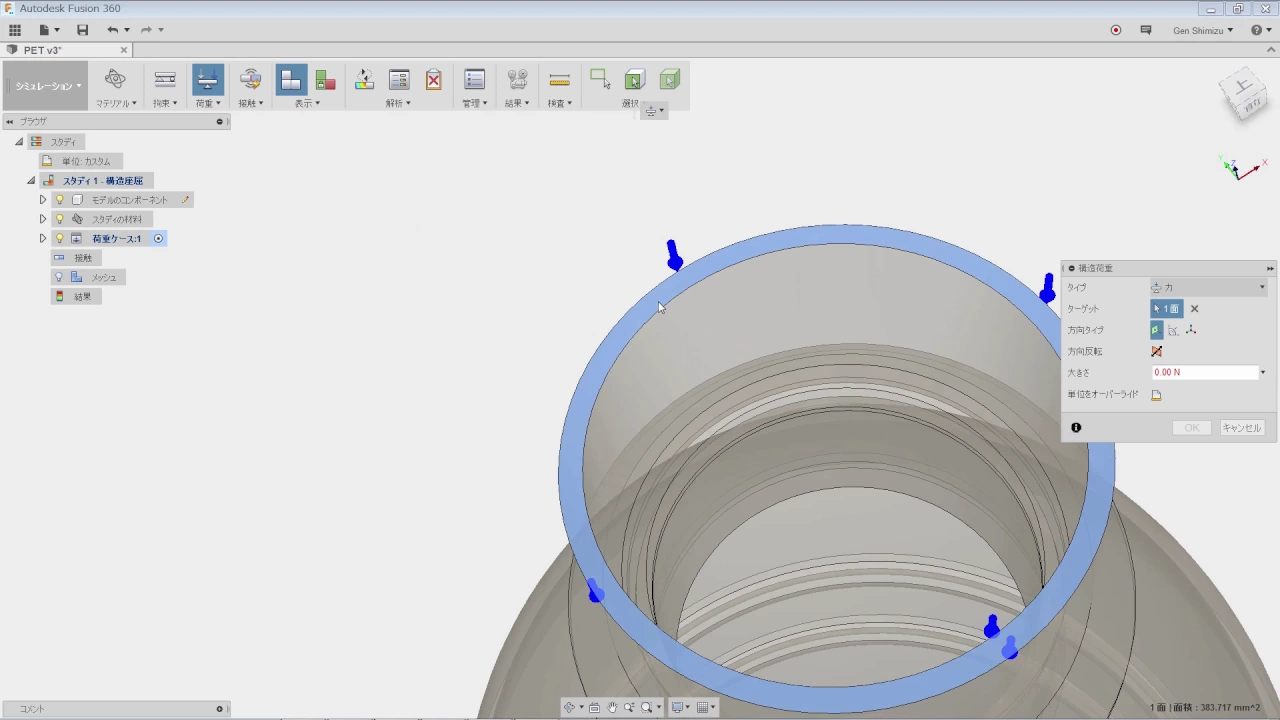Toggle visibility bulb for 荷重ケース:1
Screen dimensions: 1280x720
tap(60, 238)
